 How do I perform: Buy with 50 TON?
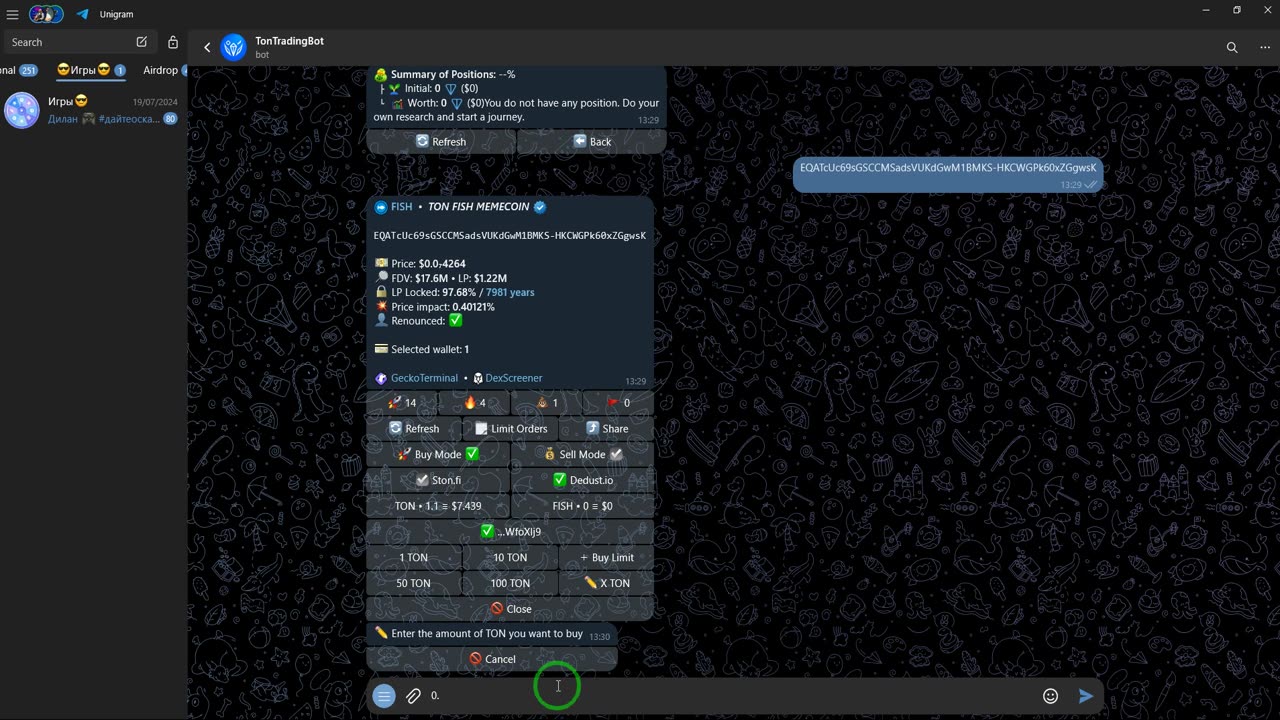click(x=414, y=584)
